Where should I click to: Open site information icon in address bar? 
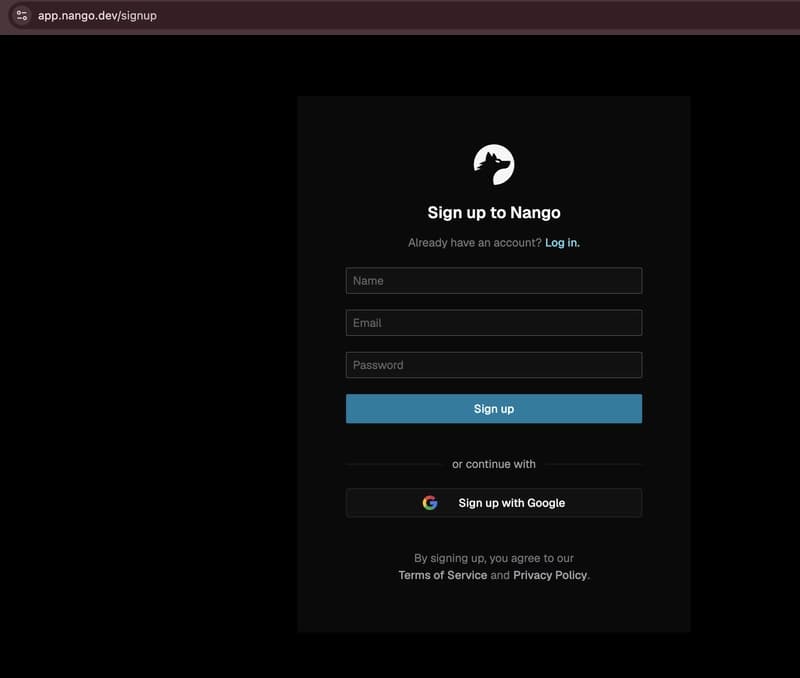click(x=22, y=15)
